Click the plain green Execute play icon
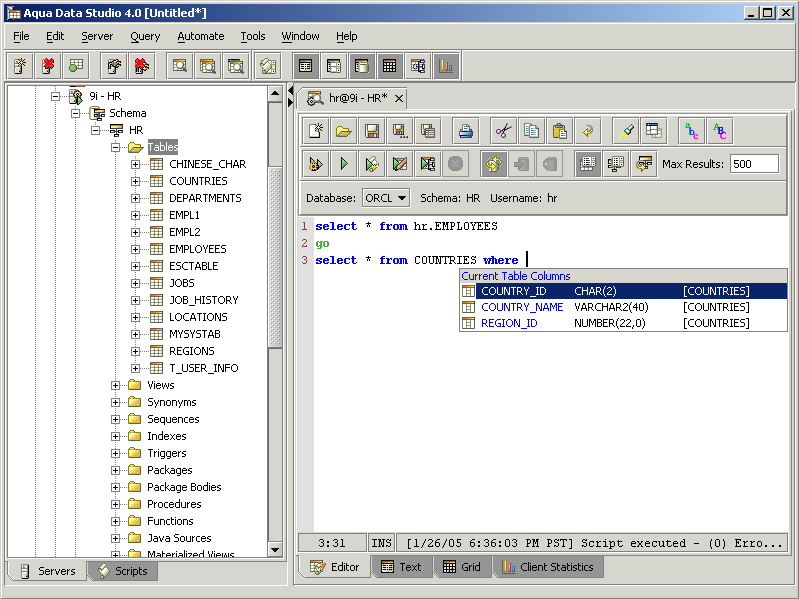This screenshot has height=599, width=799. click(344, 164)
